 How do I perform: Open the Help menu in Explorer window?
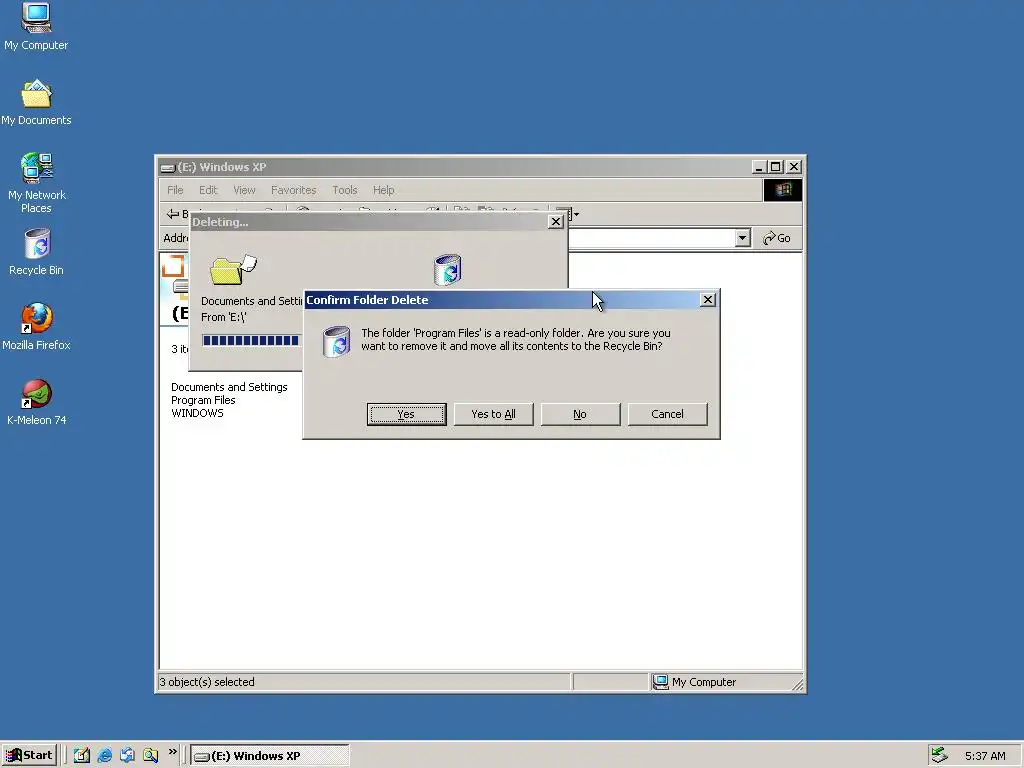tap(383, 190)
